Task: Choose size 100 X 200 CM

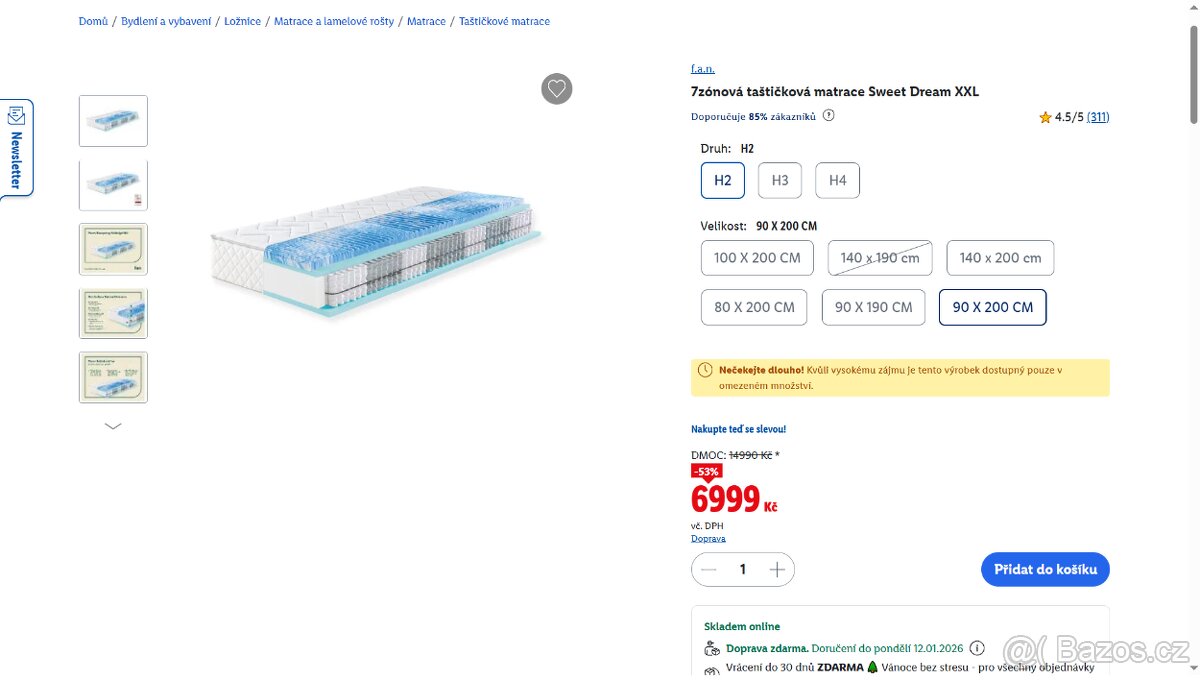Action: (x=757, y=258)
